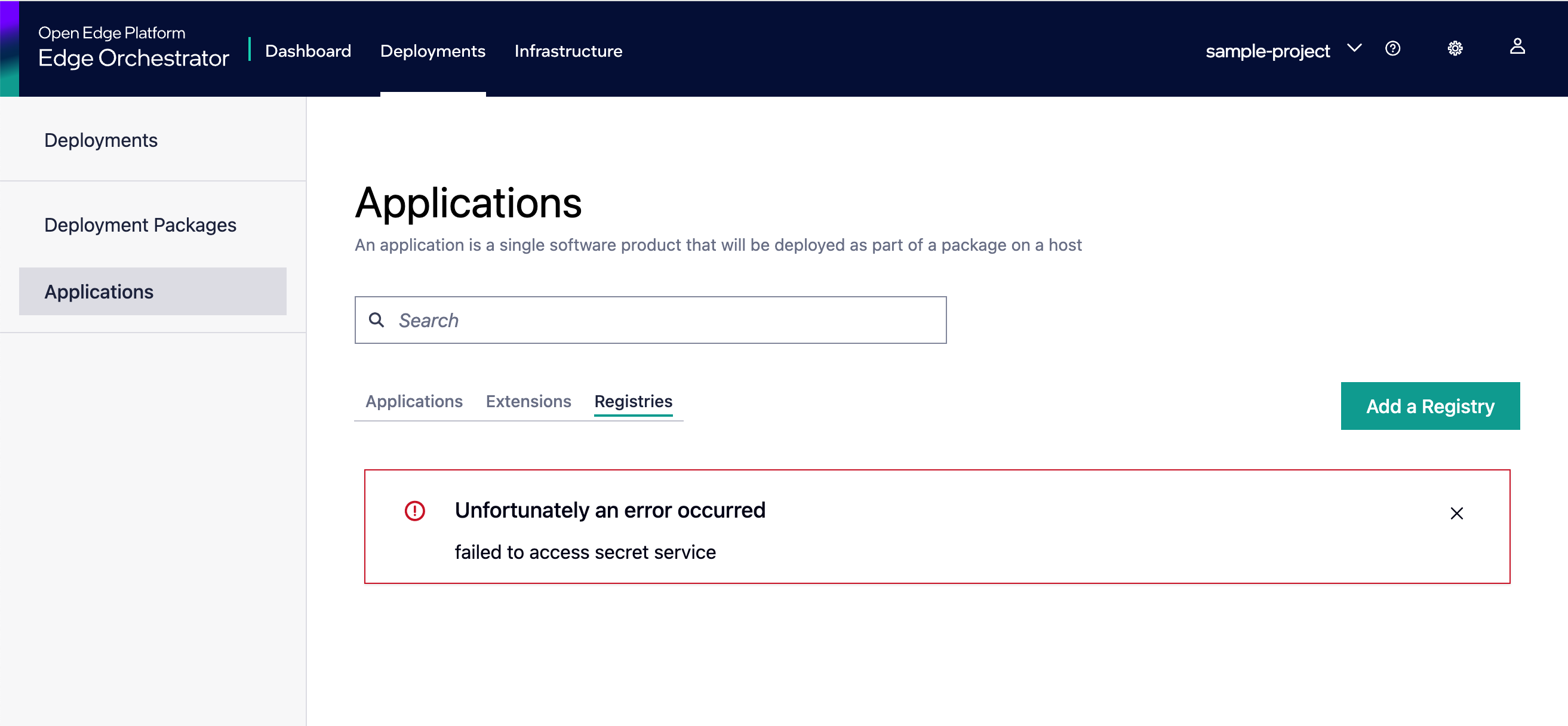Select Deployment Packages in the sidebar
The height and width of the screenshot is (726, 1568).
point(140,225)
